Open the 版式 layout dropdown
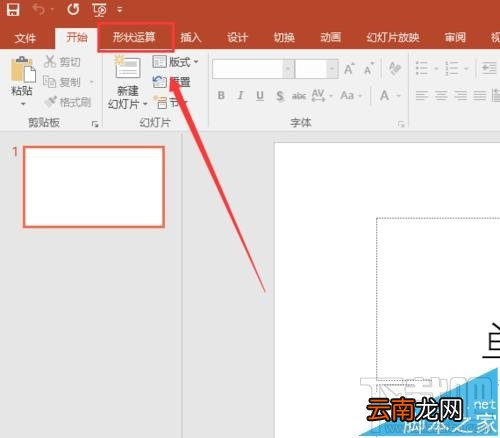Screen dimensions: 500x438 coord(175,62)
